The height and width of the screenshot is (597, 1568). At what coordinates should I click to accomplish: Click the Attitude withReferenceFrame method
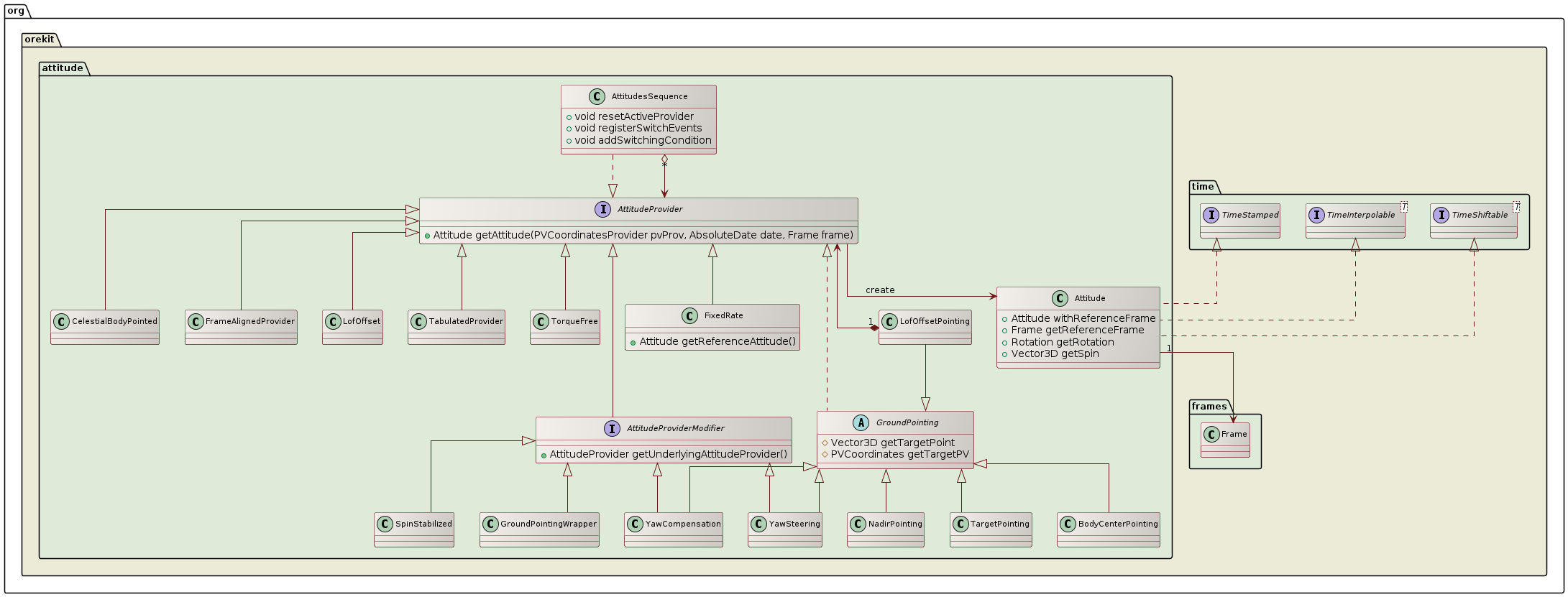pos(1083,318)
